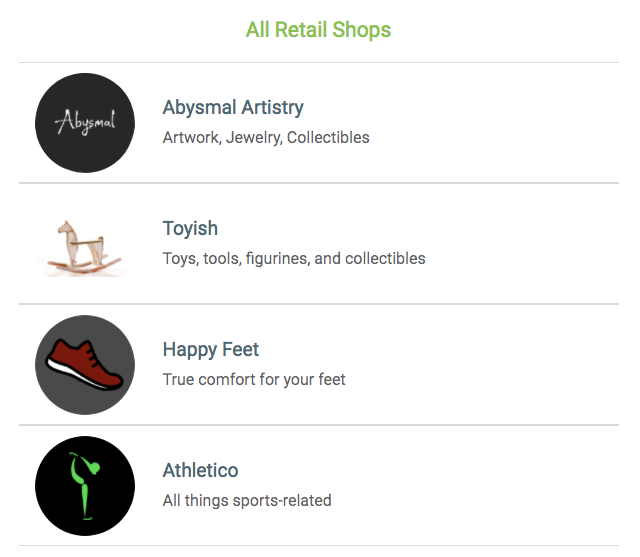Open the Athletico shop title
The image size is (640, 557).
coord(200,470)
